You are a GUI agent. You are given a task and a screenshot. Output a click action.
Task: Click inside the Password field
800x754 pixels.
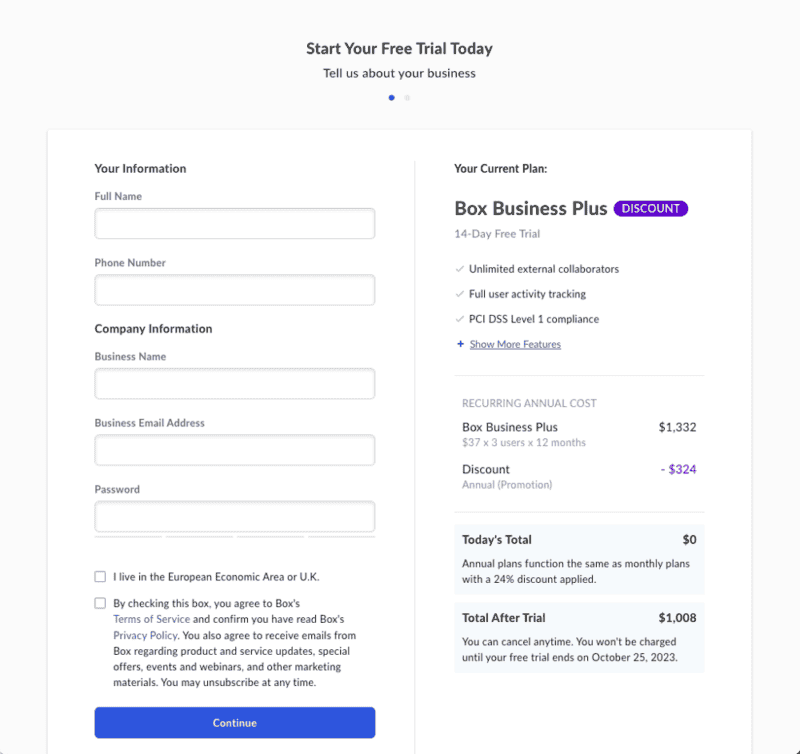point(234,516)
